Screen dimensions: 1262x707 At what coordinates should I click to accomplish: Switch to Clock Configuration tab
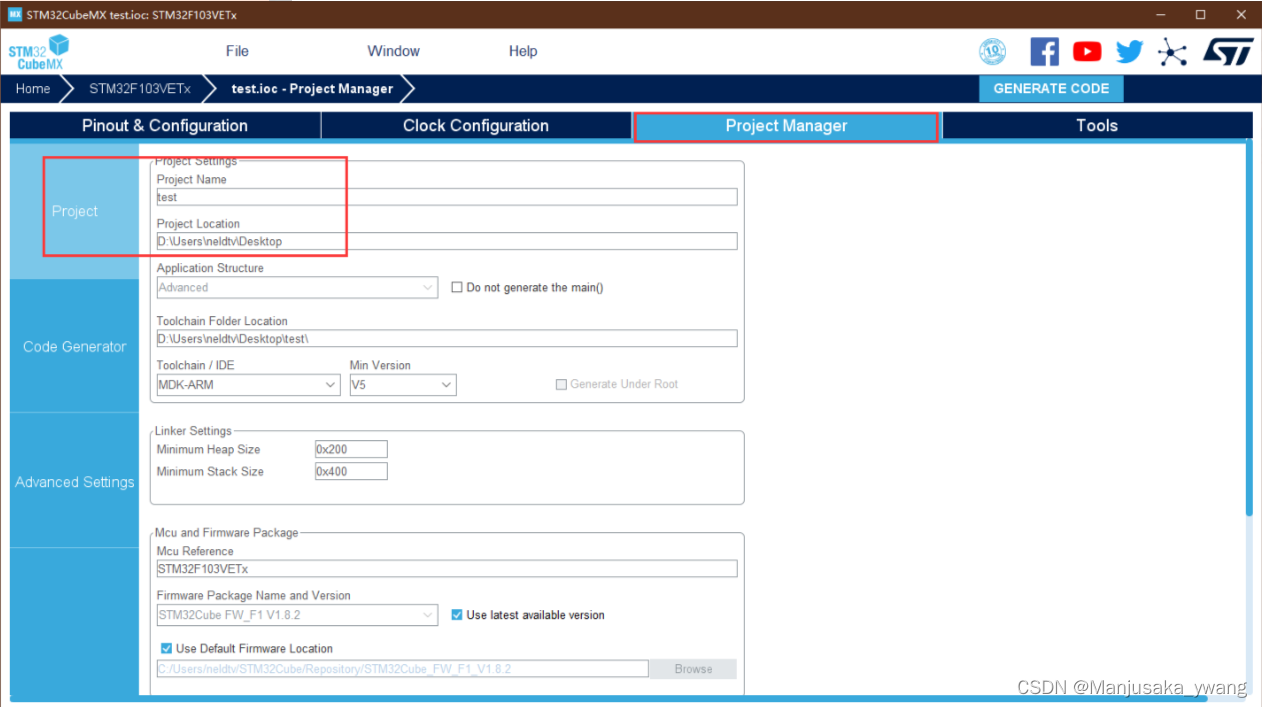pos(476,125)
